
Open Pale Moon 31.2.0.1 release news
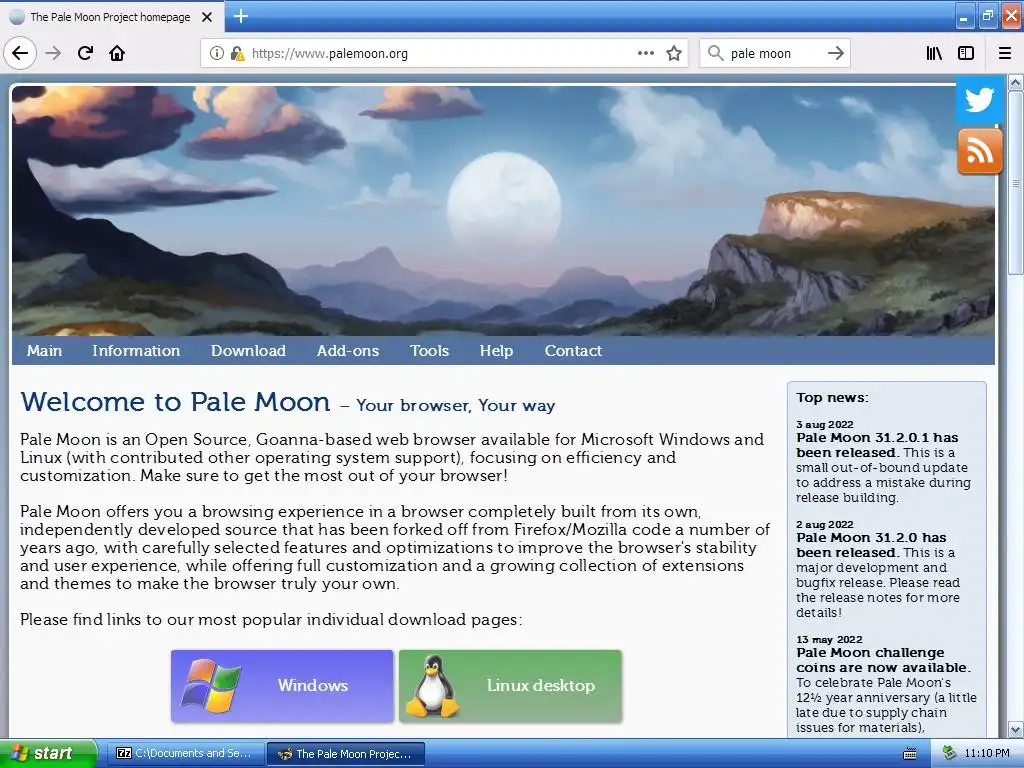(x=877, y=445)
